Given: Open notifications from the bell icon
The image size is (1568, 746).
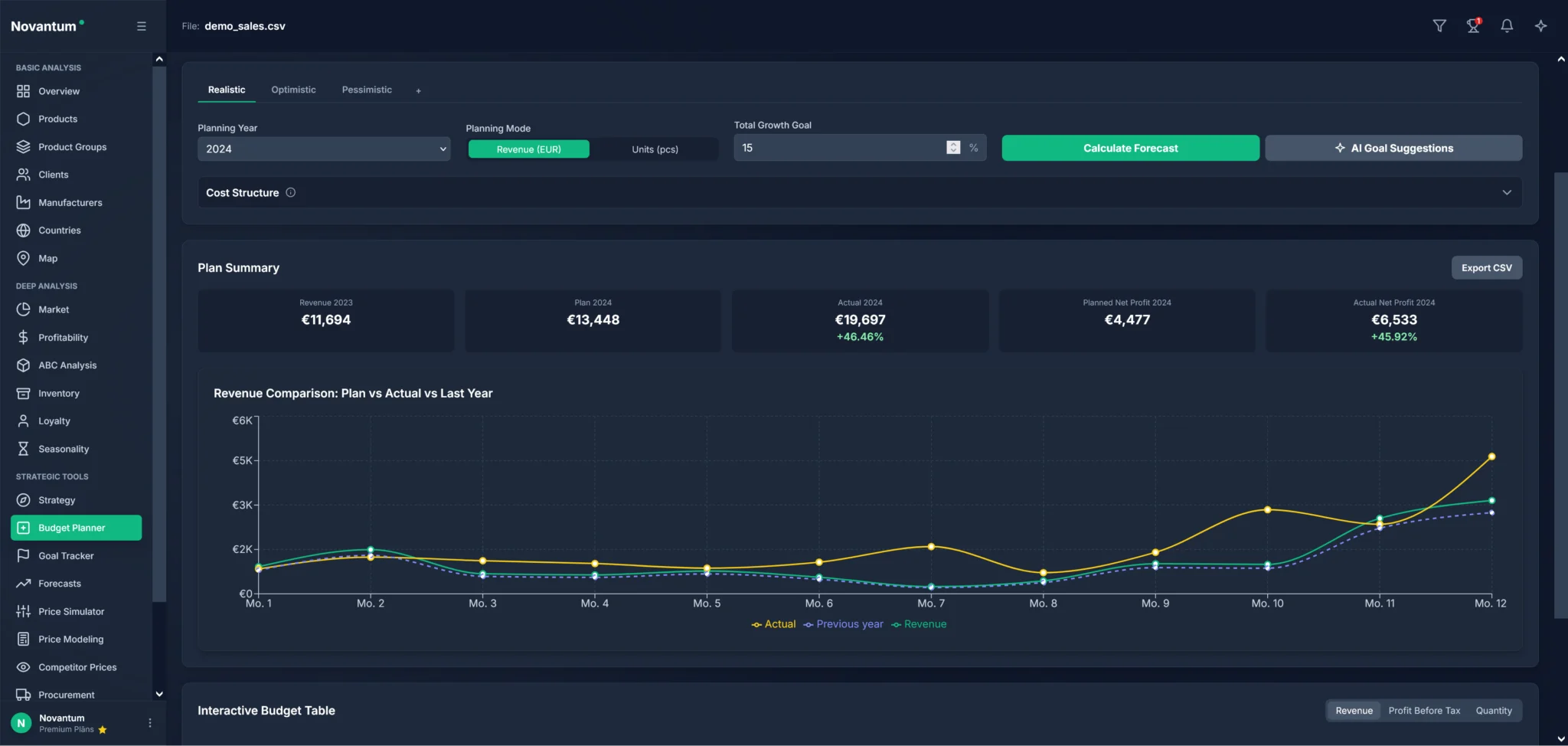Looking at the screenshot, I should 1506,25.
